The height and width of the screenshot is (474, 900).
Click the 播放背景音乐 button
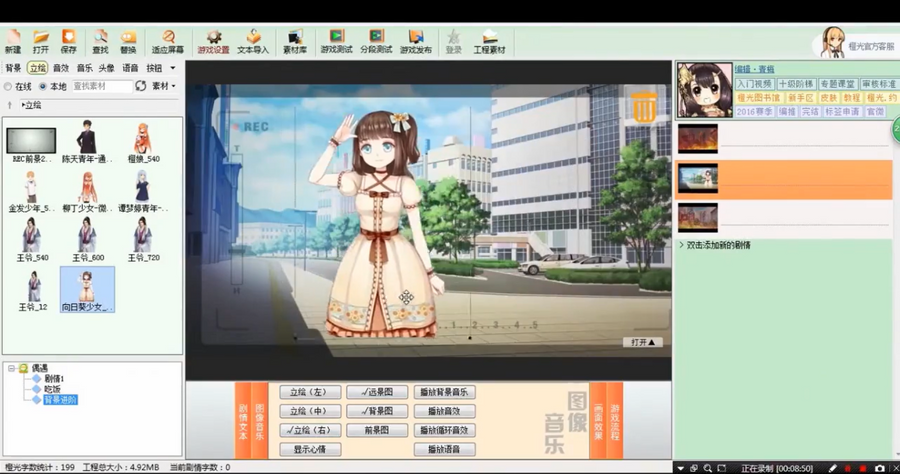tap(444, 393)
